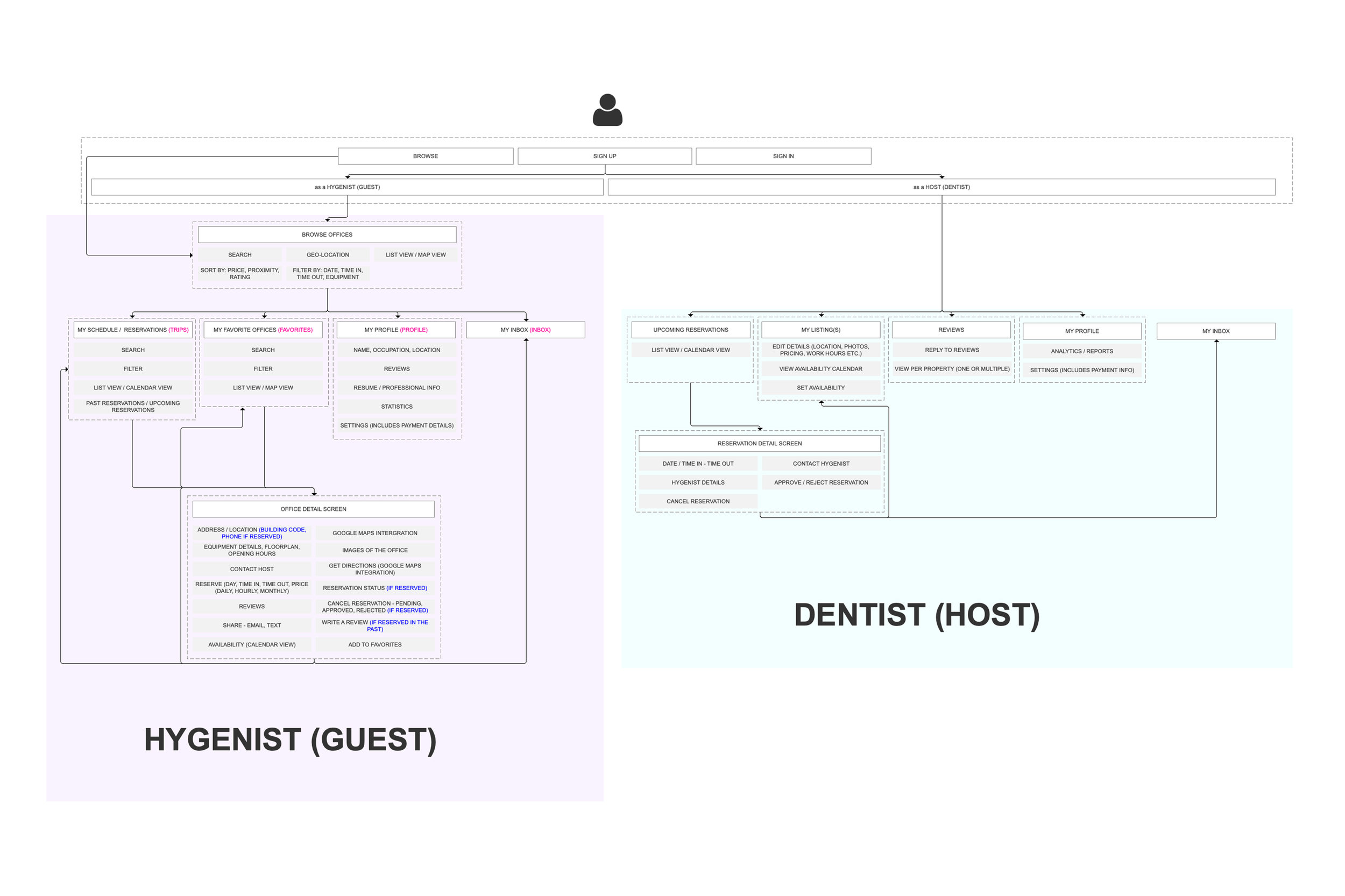Click VIEW PER PROPERTY (ONE OR MULTIPLE)
Image resolution: width=1345 pixels, height=896 pixels.
point(952,369)
